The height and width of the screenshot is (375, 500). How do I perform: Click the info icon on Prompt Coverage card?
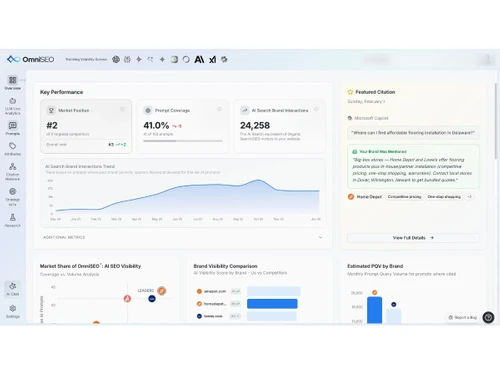(x=219, y=109)
